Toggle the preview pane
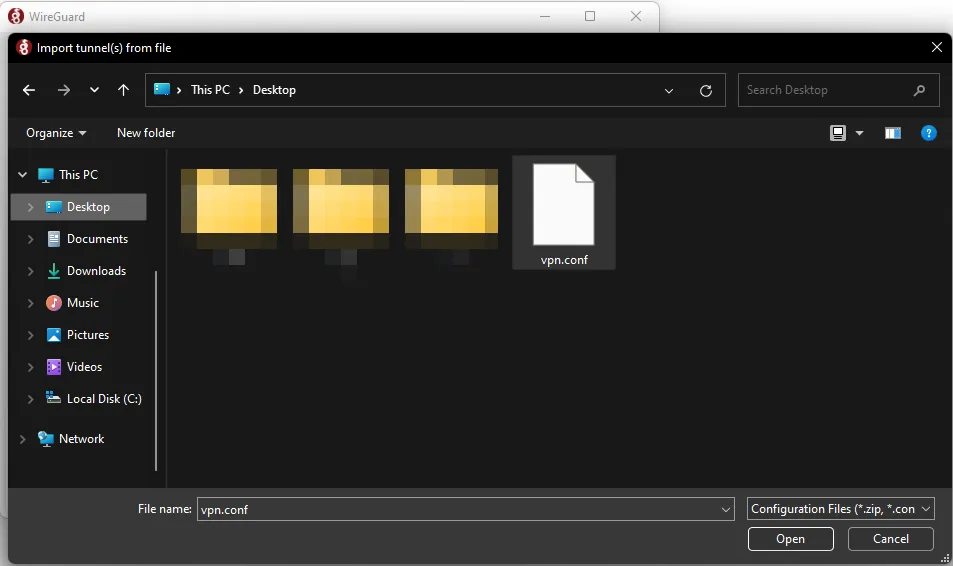 (x=893, y=133)
